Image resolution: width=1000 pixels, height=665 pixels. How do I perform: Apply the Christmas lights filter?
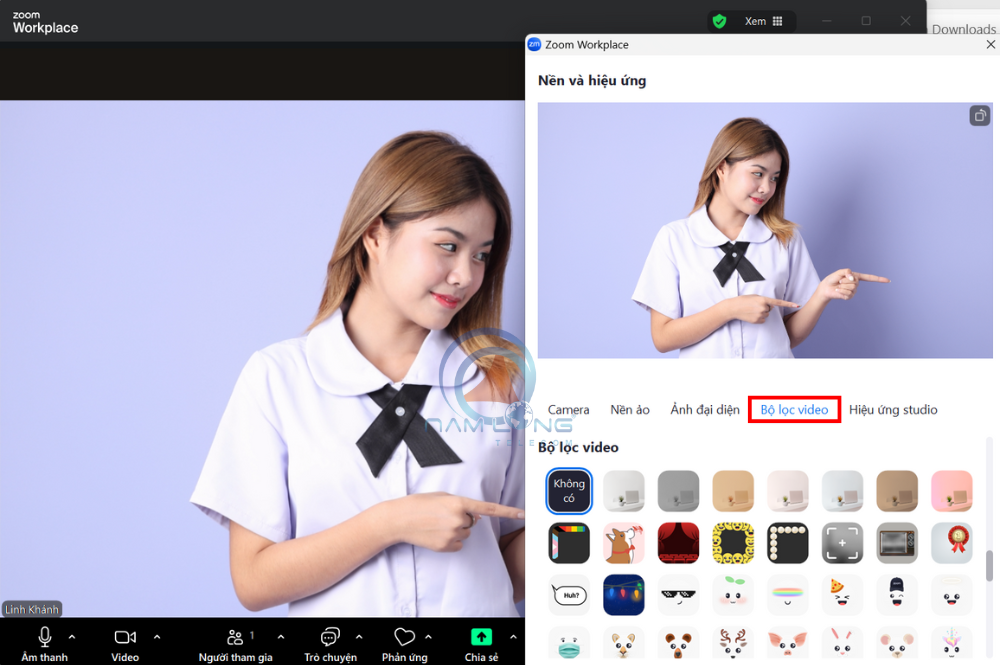[x=623, y=594]
